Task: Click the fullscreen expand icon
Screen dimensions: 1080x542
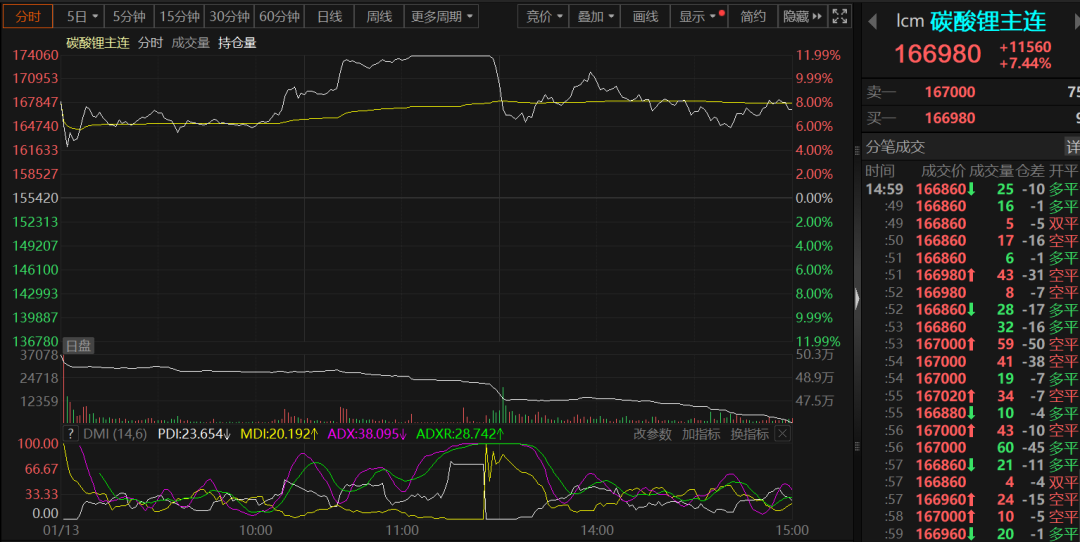Action: coord(841,17)
